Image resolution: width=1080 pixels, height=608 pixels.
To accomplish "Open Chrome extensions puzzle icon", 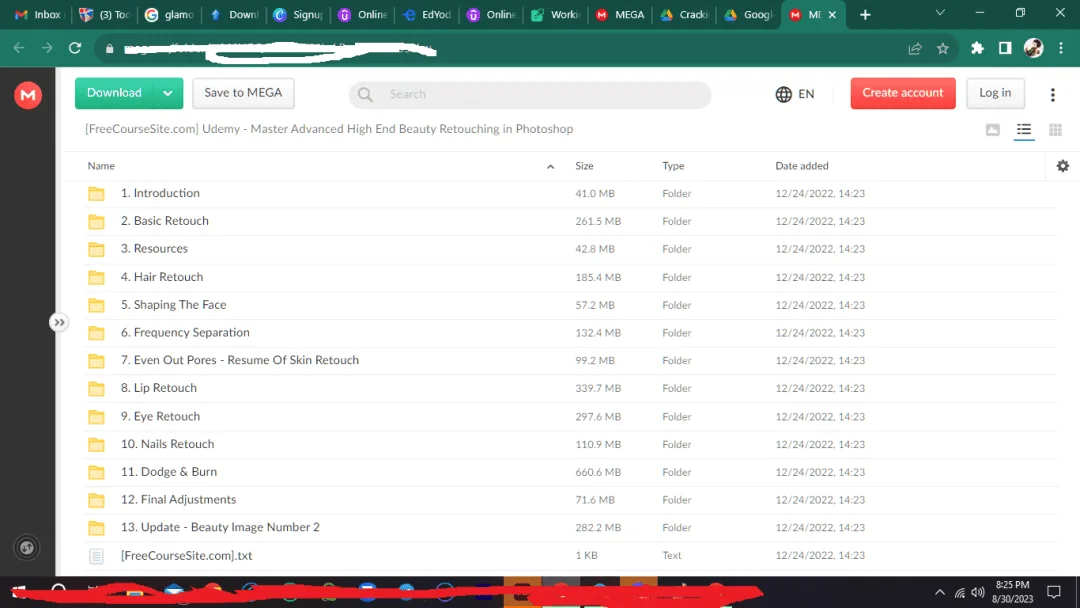I will tap(977, 48).
